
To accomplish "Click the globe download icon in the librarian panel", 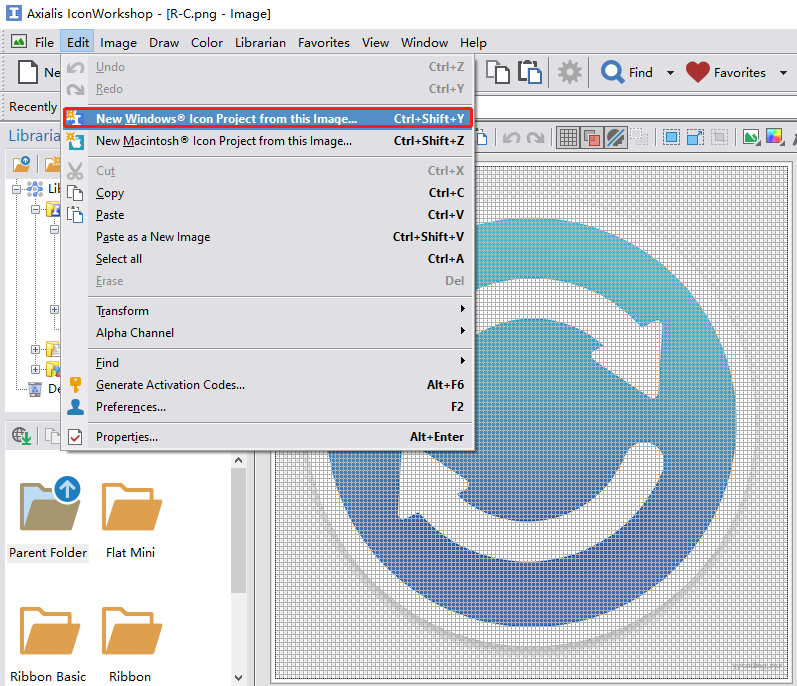I will click(x=22, y=435).
